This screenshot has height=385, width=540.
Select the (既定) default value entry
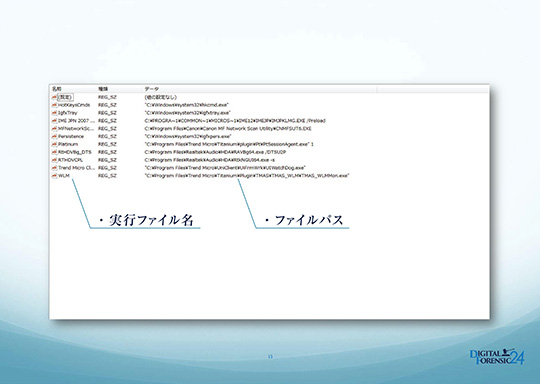(x=65, y=97)
